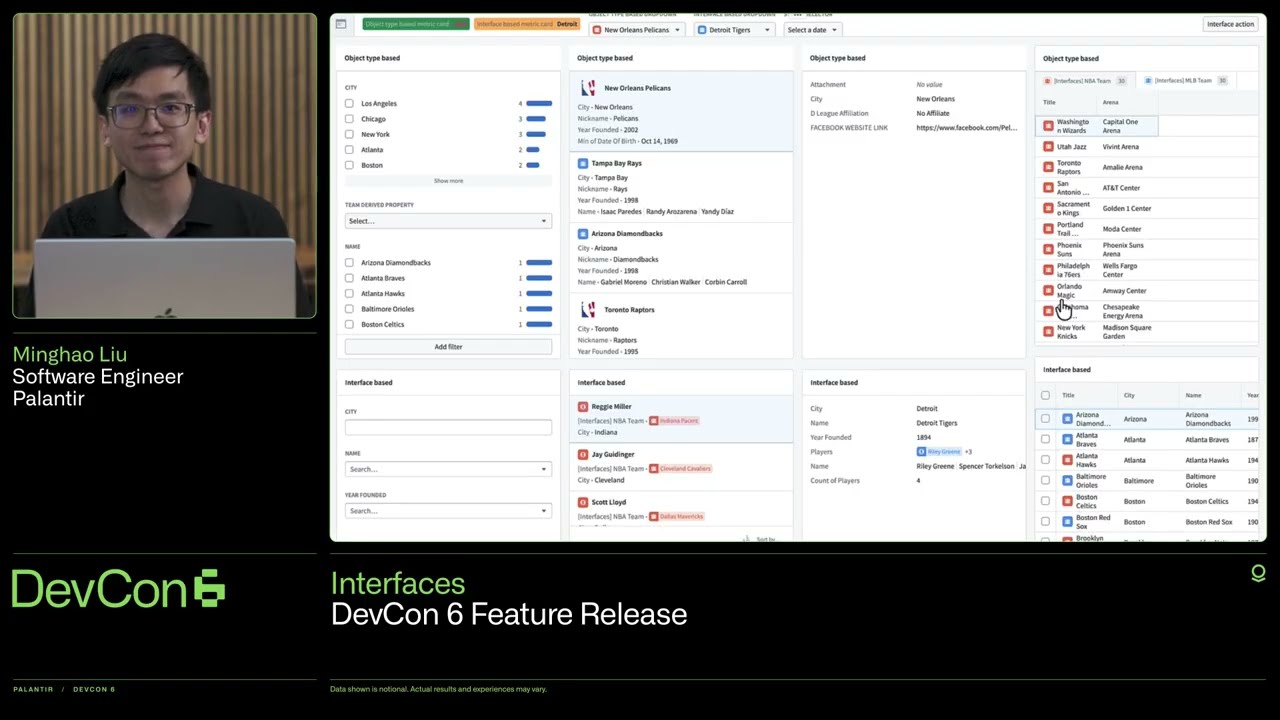The width and height of the screenshot is (1280, 720).
Task: Click the Palantir logo at the far right
Action: pyautogui.click(x=1258, y=573)
